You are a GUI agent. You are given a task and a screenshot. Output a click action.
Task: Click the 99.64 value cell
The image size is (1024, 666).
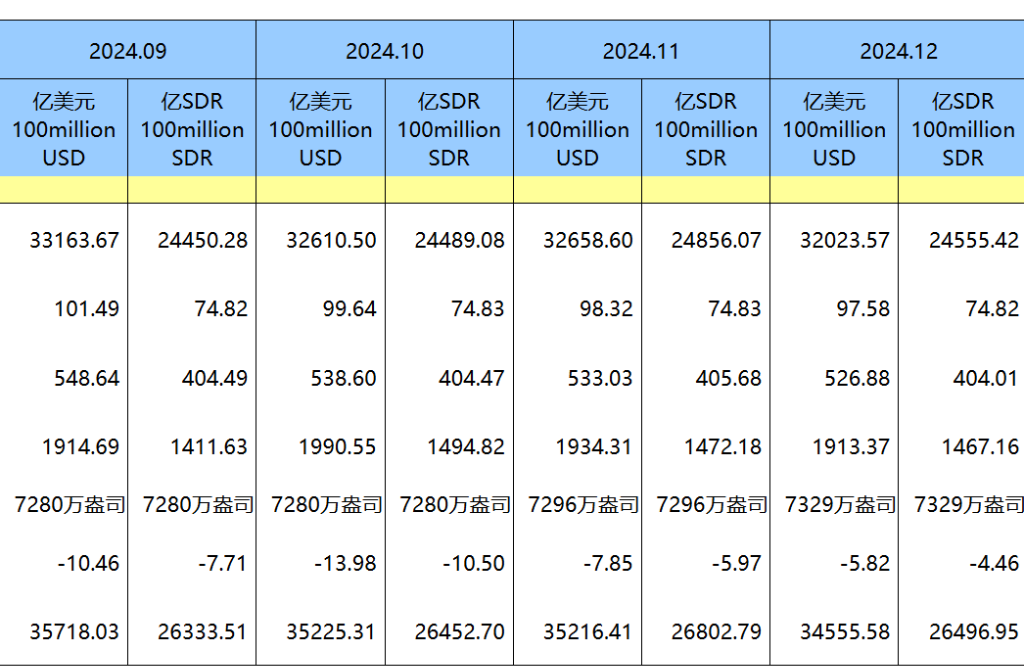pyautogui.click(x=350, y=309)
